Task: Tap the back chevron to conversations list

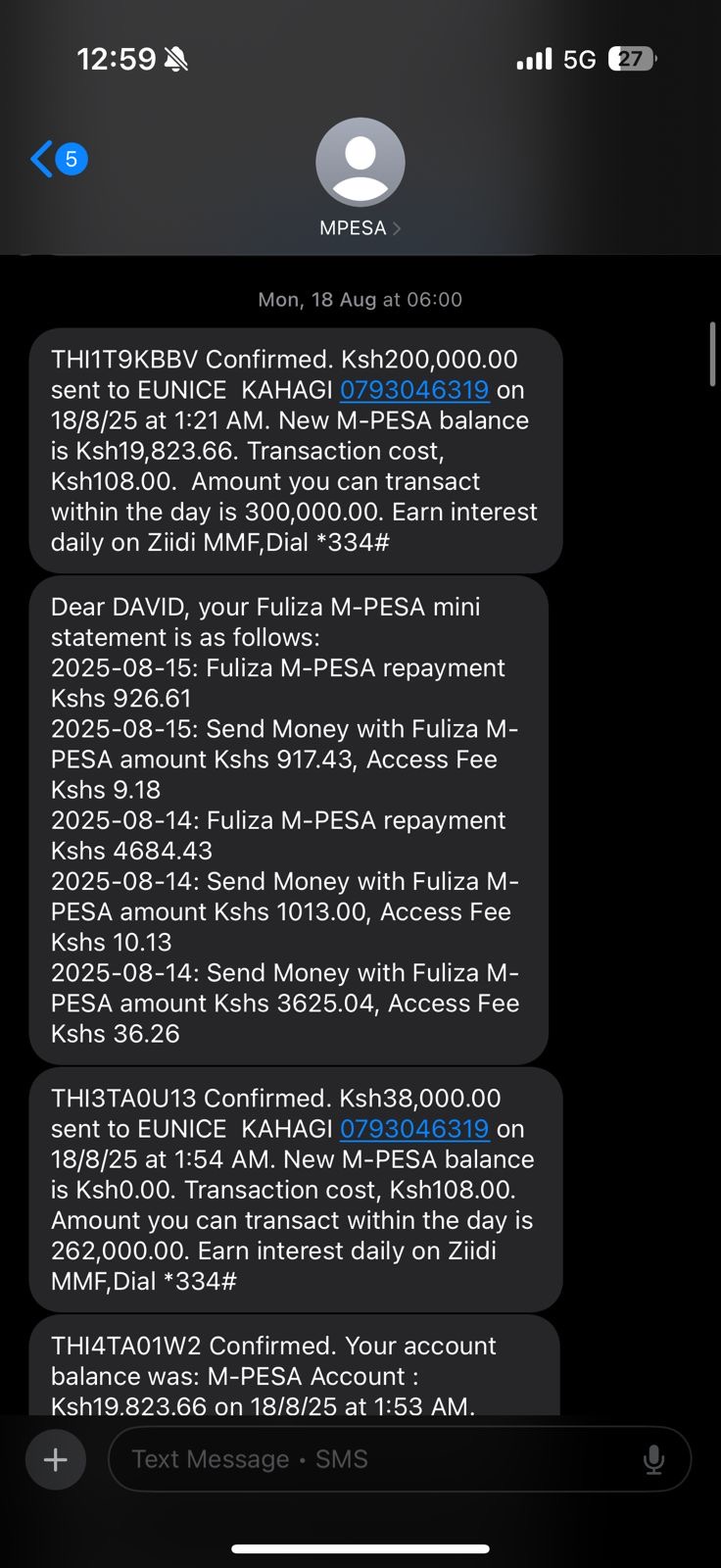Action: pos(41,159)
